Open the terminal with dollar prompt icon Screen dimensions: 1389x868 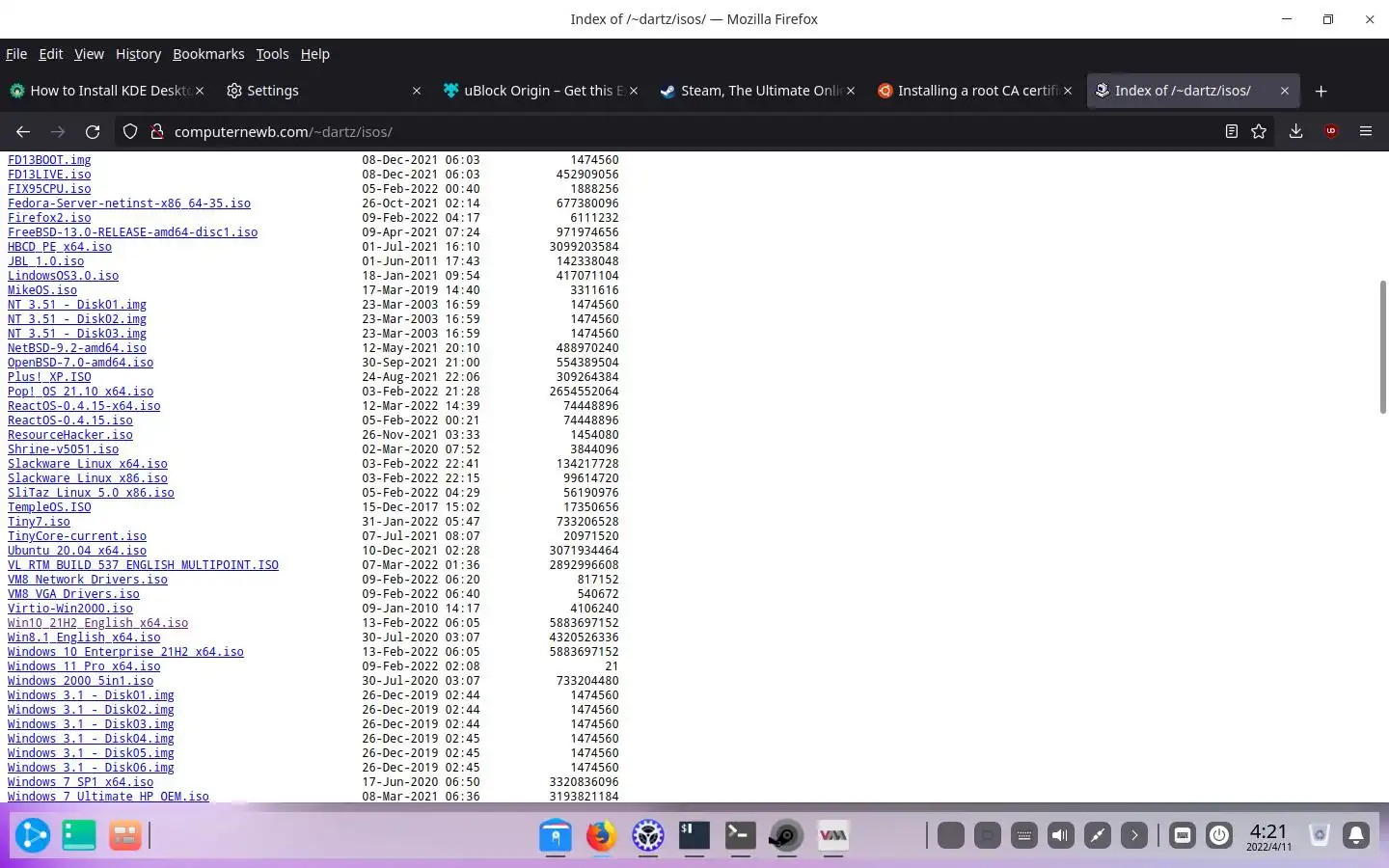point(694,835)
